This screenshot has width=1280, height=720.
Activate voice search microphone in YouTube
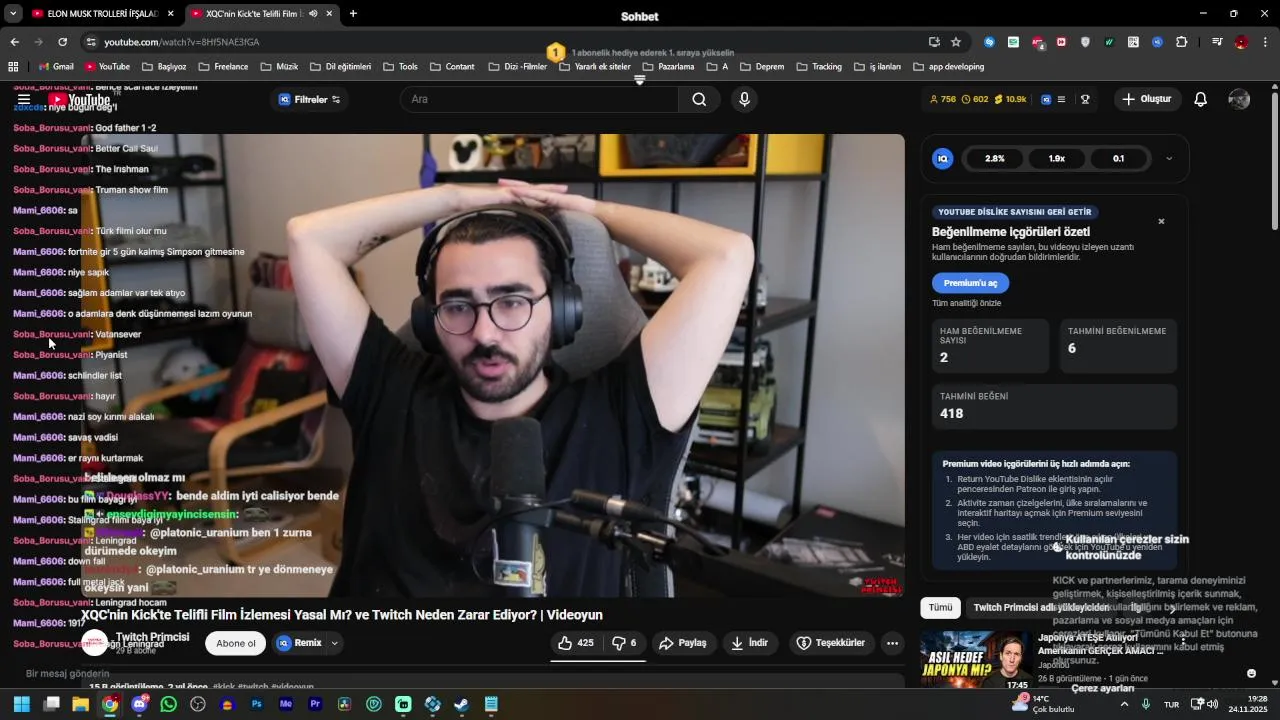tap(744, 99)
